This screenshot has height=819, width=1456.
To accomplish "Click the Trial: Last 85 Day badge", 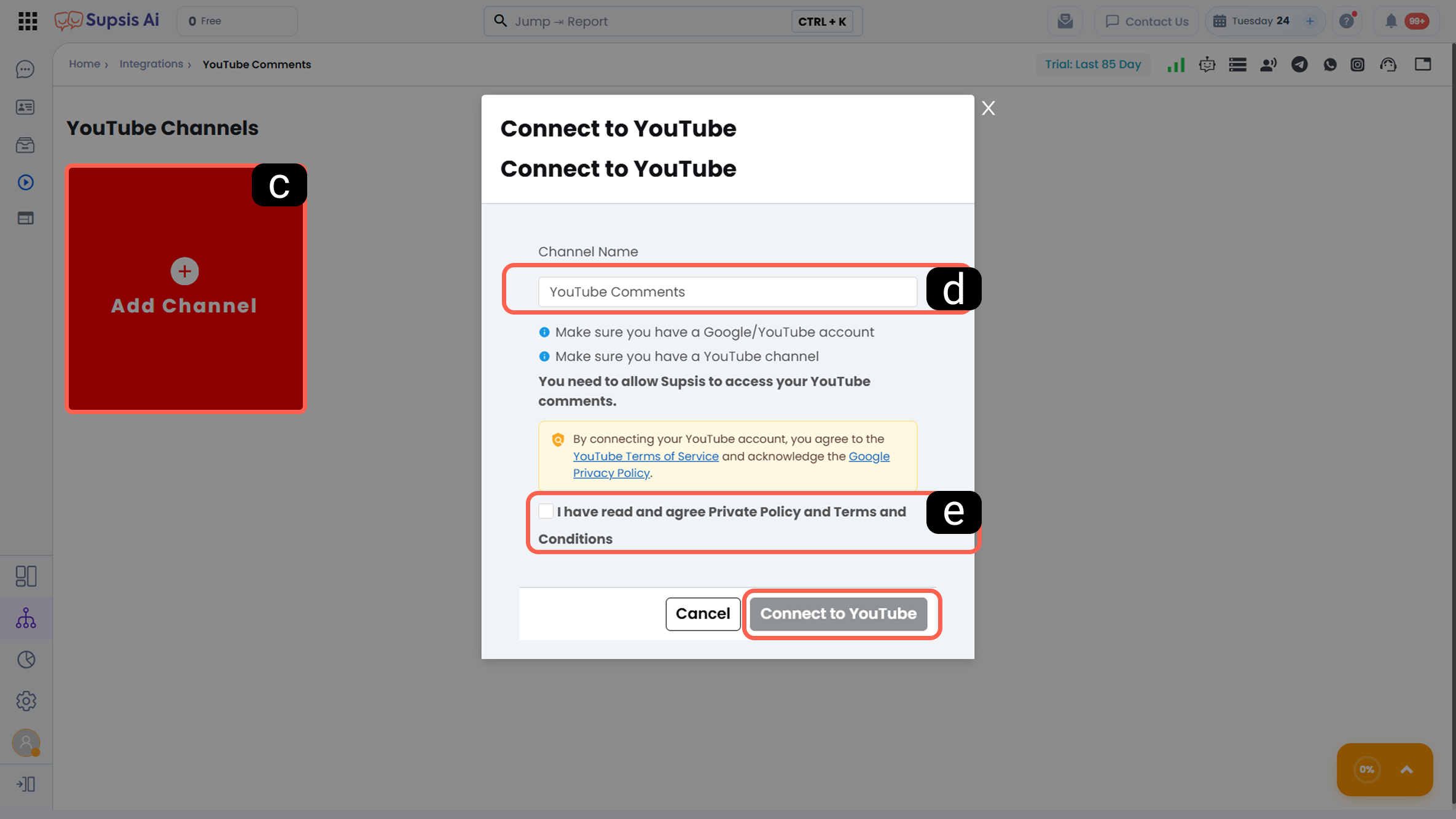I will coord(1093,65).
